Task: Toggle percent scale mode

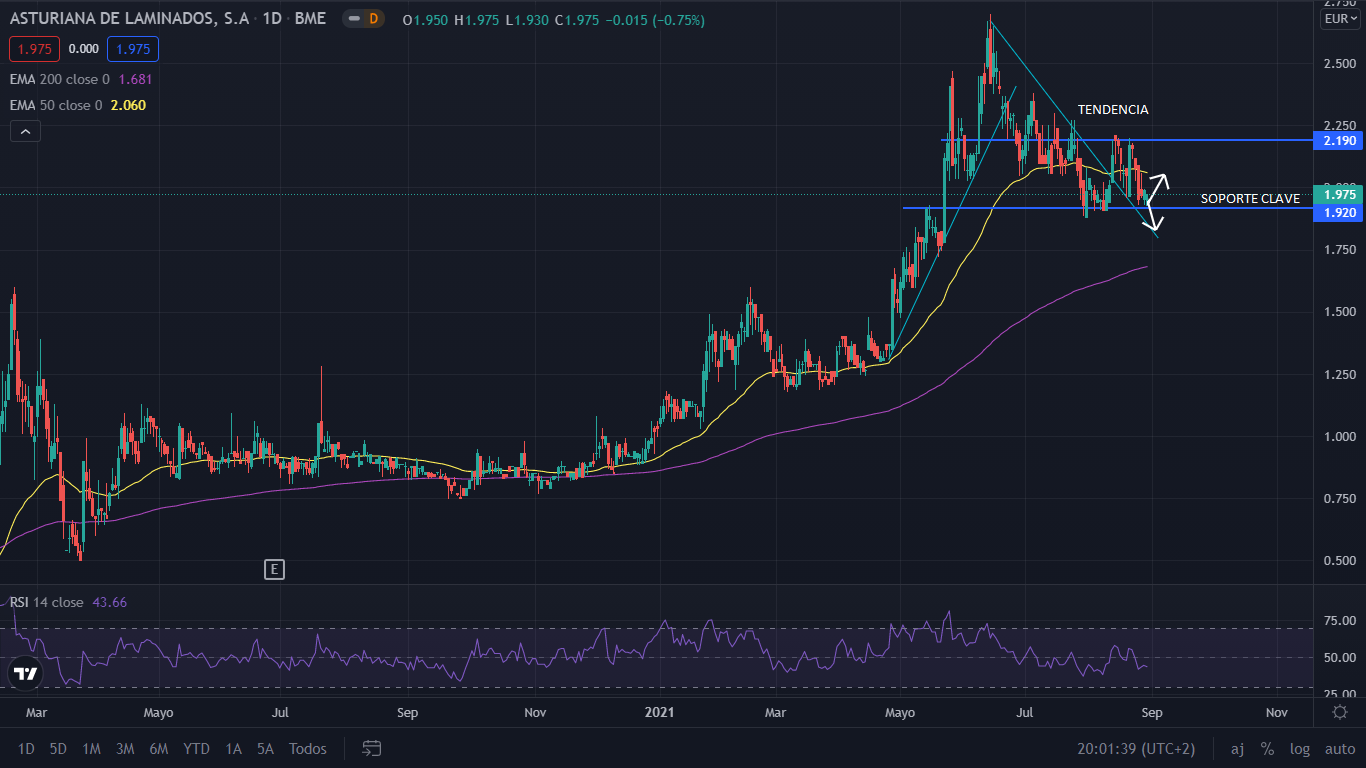Action: pos(1267,749)
